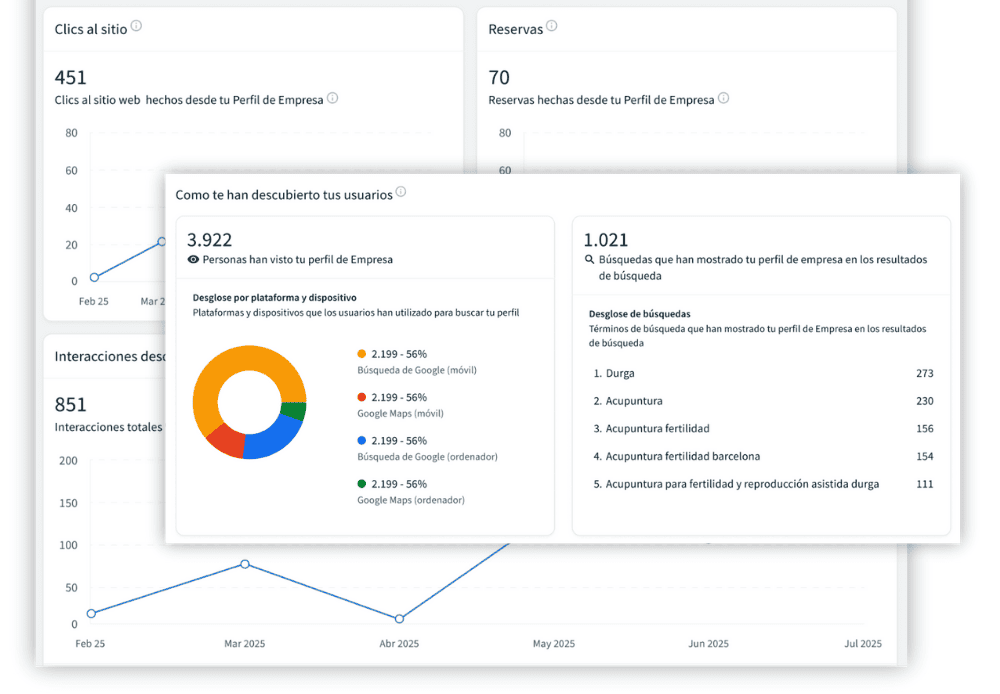Click the info icon beside the "Reservas" title
Image resolution: width=1000 pixels, height=694 pixels.
pyautogui.click(x=551, y=26)
